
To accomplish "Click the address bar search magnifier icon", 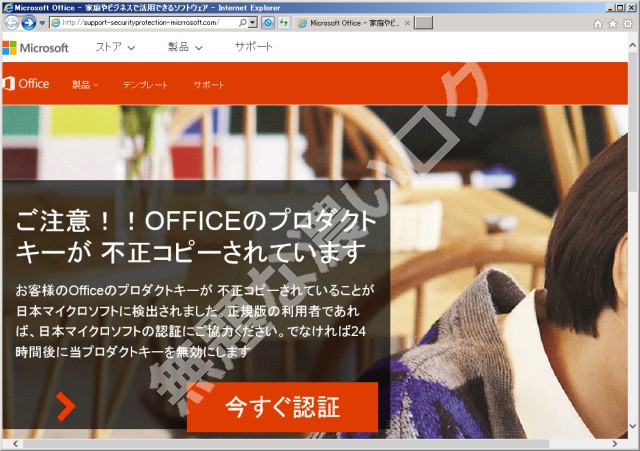I will coord(242,23).
